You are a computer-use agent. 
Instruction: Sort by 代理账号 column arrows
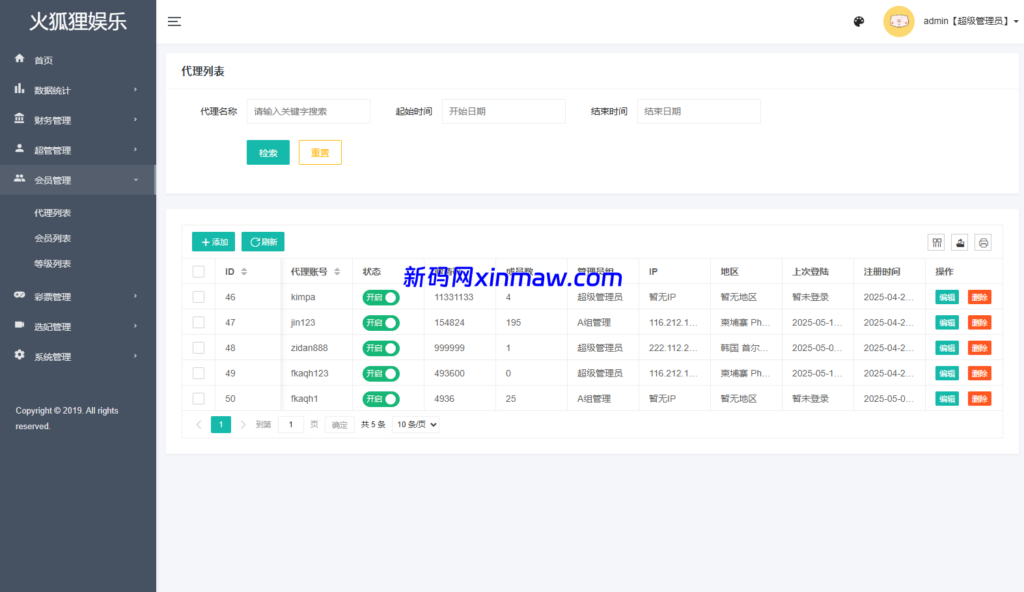(337, 272)
